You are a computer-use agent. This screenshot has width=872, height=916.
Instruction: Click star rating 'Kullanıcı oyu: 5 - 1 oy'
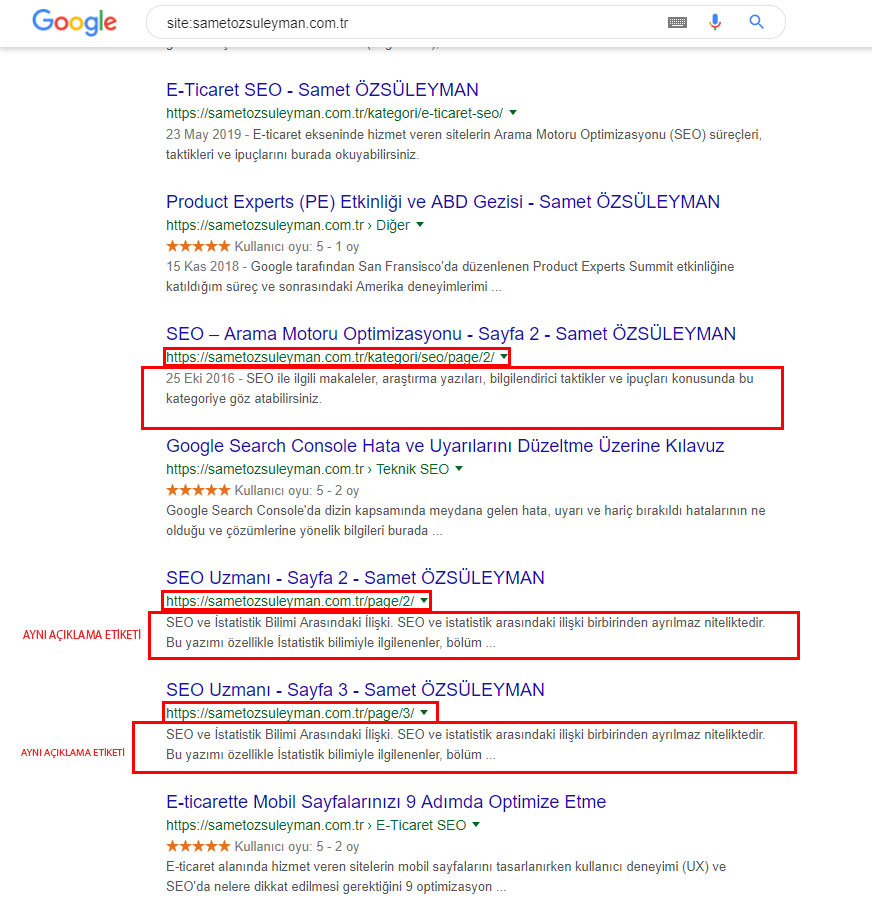pyautogui.click(x=263, y=246)
